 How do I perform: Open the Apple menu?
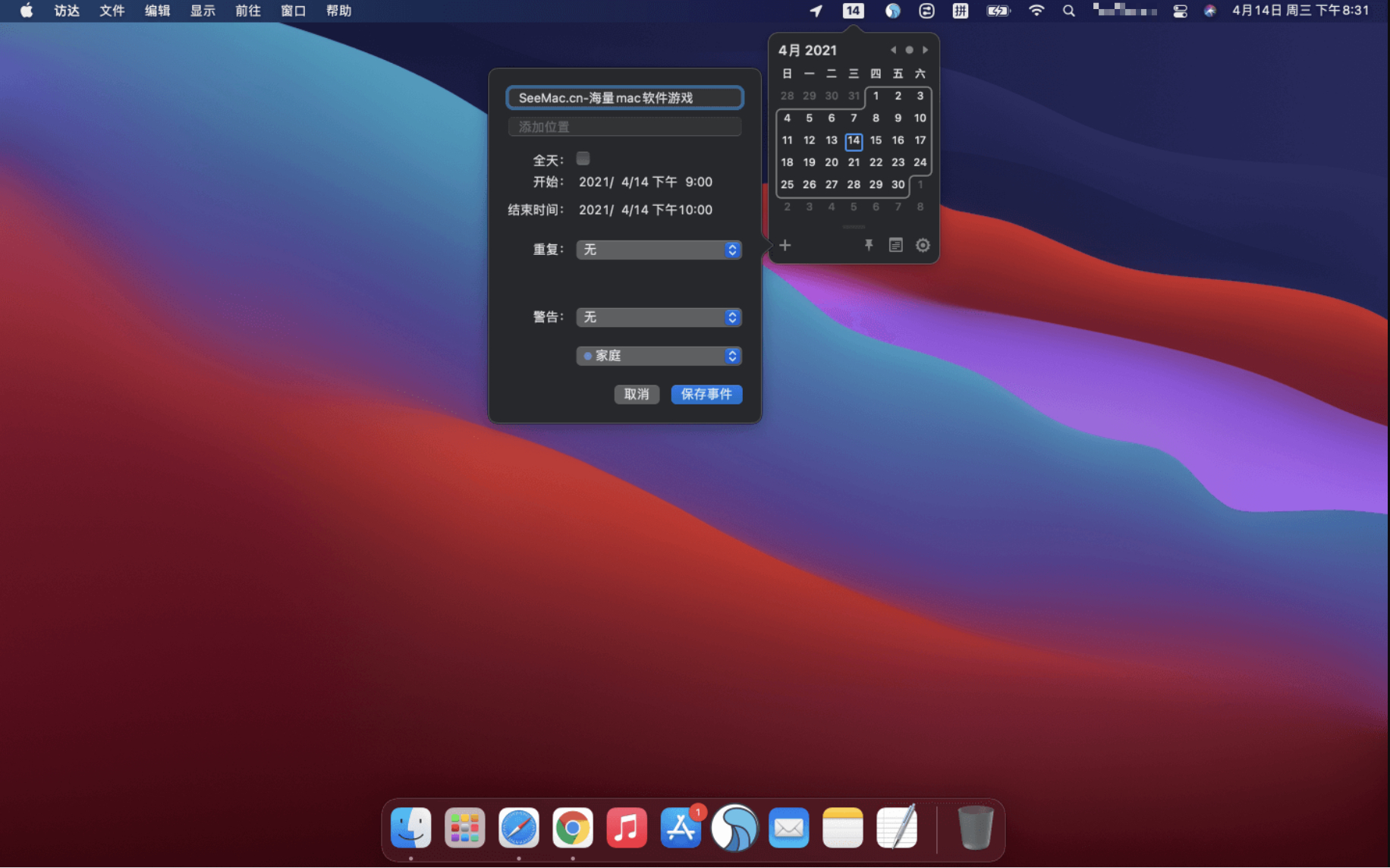(27, 11)
